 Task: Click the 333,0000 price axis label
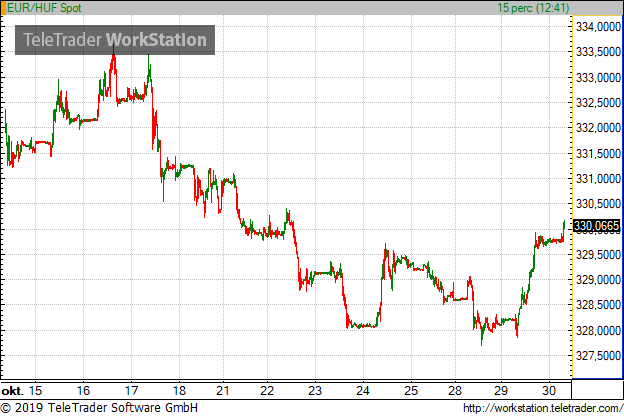pyautogui.click(x=598, y=78)
